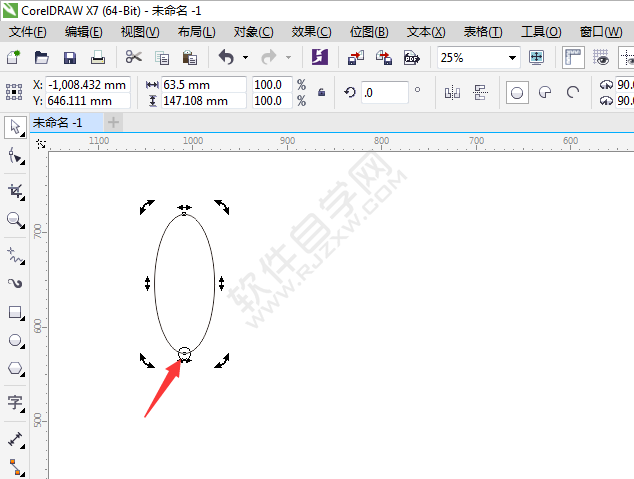Create a new document with New icon
Image resolution: width=634 pixels, height=479 pixels.
(x=13, y=57)
